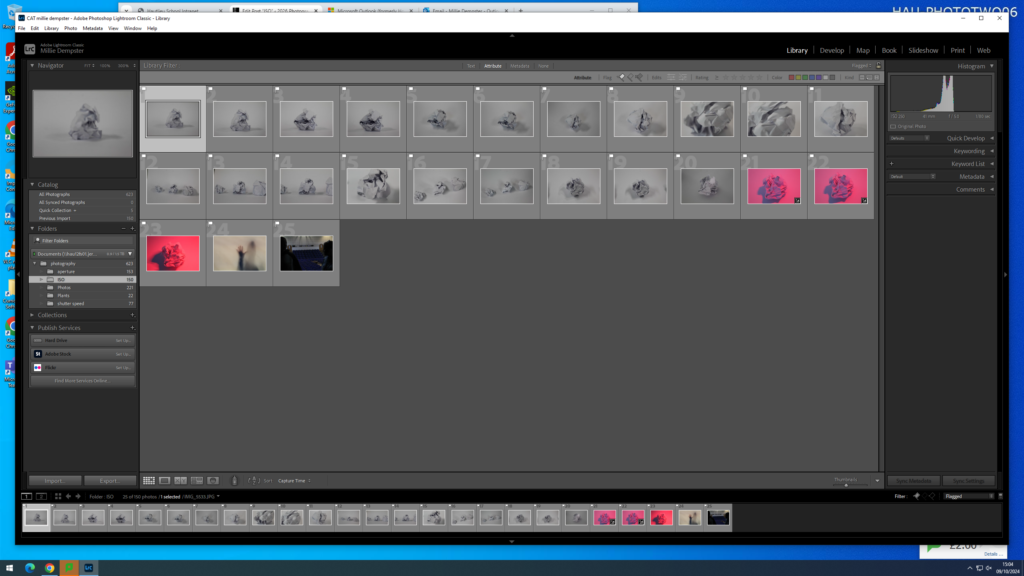This screenshot has width=1024, height=576.
Task: Add a publish service with the plus icon
Action: [132, 328]
